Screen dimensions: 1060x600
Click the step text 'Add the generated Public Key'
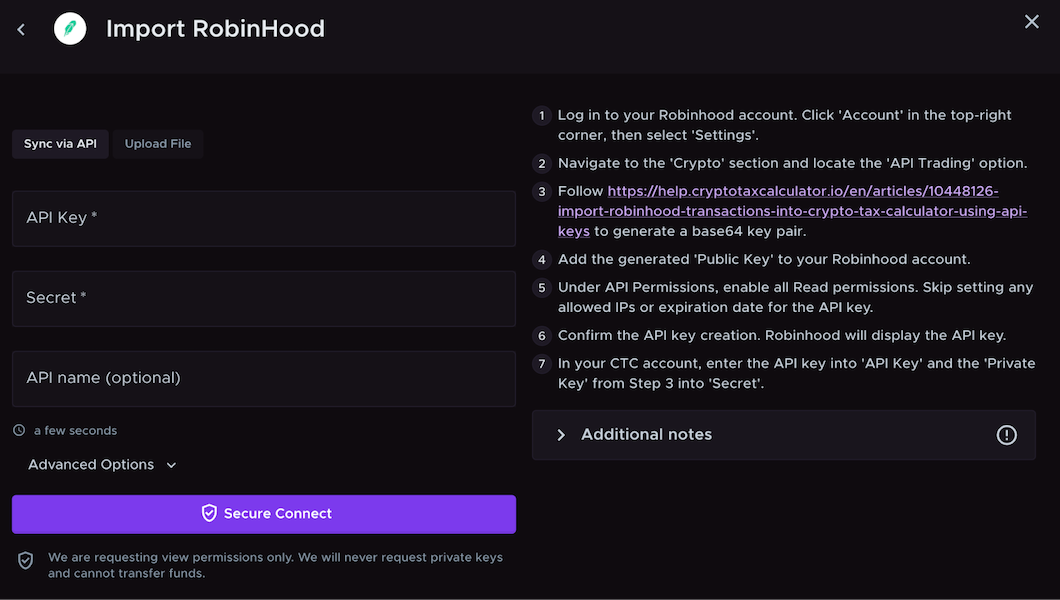[764, 259]
